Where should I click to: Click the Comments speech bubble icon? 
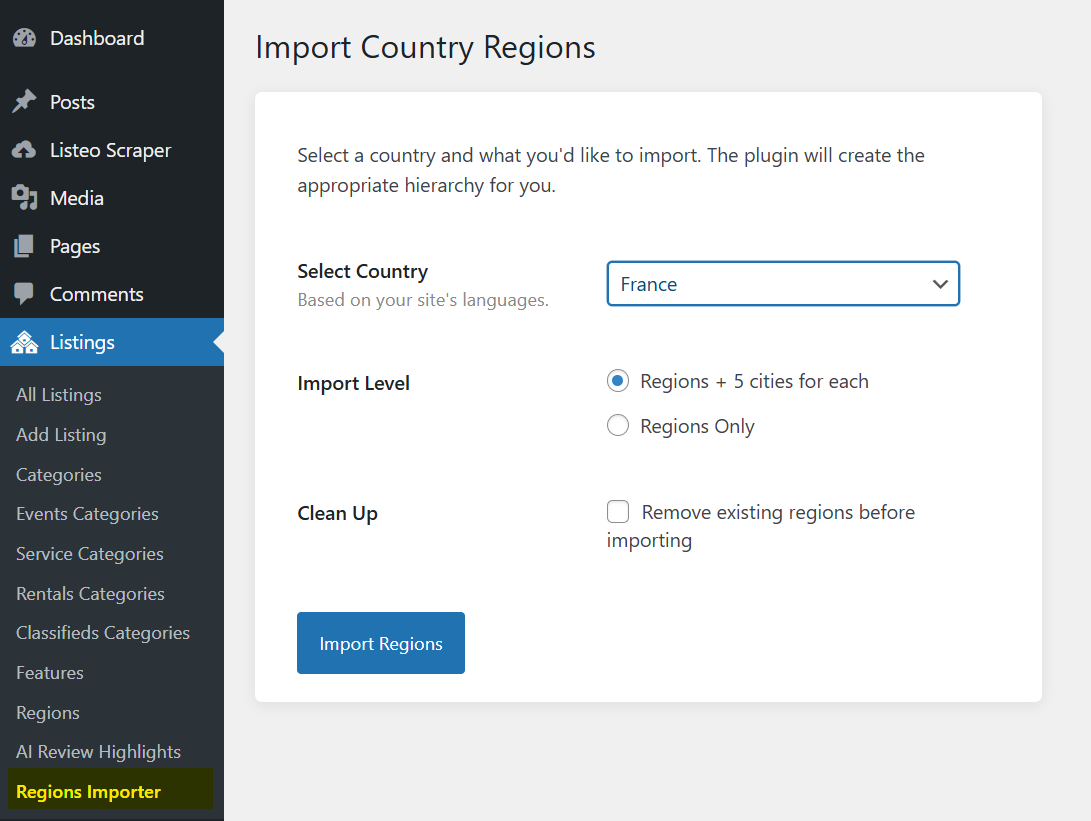click(24, 294)
